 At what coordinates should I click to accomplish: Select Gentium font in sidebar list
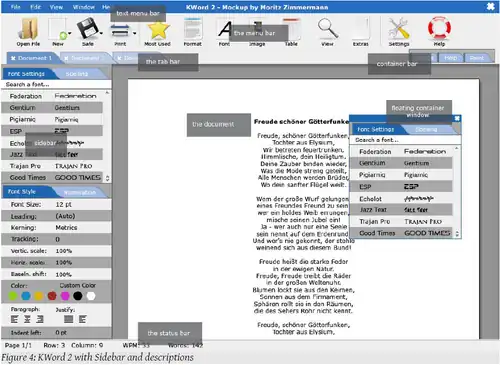52,108
